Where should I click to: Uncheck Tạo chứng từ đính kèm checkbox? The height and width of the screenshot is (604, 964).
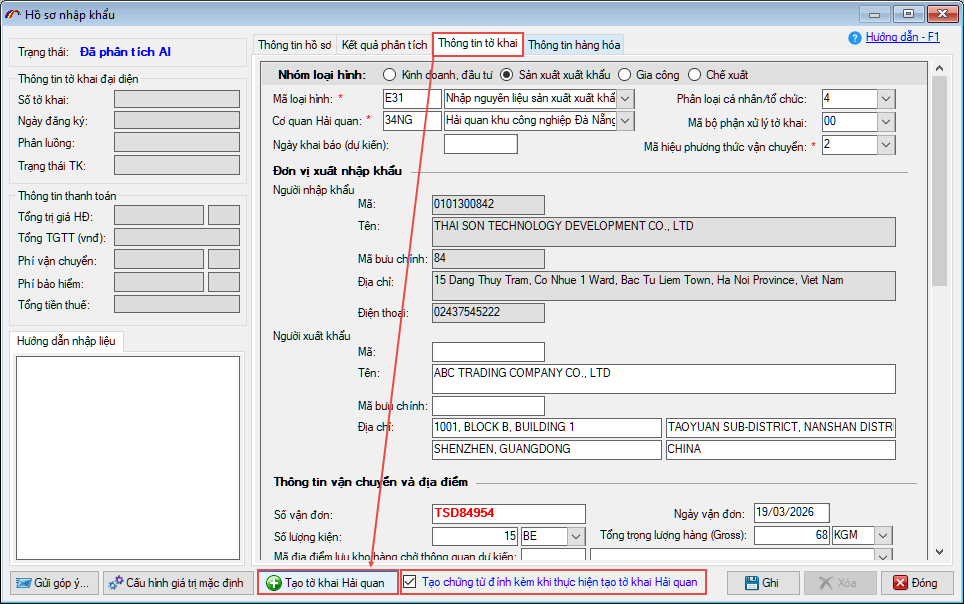tap(410, 582)
